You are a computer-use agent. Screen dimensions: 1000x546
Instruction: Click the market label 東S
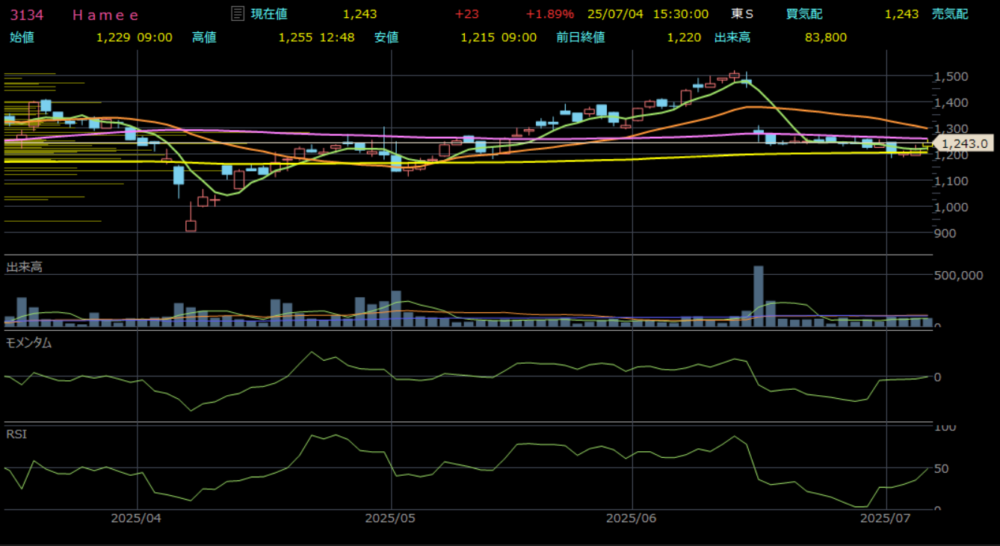point(742,14)
